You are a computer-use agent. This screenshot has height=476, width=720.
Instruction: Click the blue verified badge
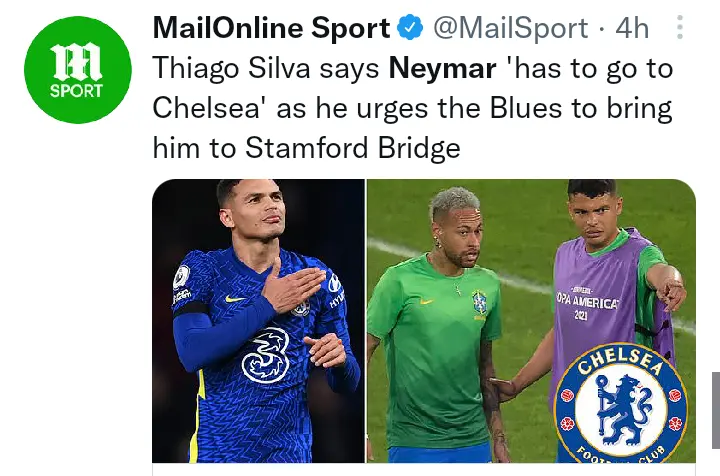click(409, 30)
